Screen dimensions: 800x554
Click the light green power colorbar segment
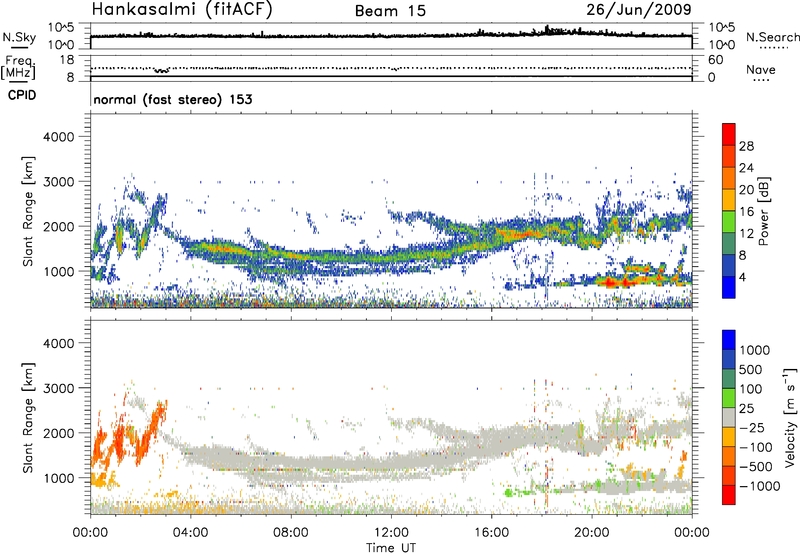(729, 221)
